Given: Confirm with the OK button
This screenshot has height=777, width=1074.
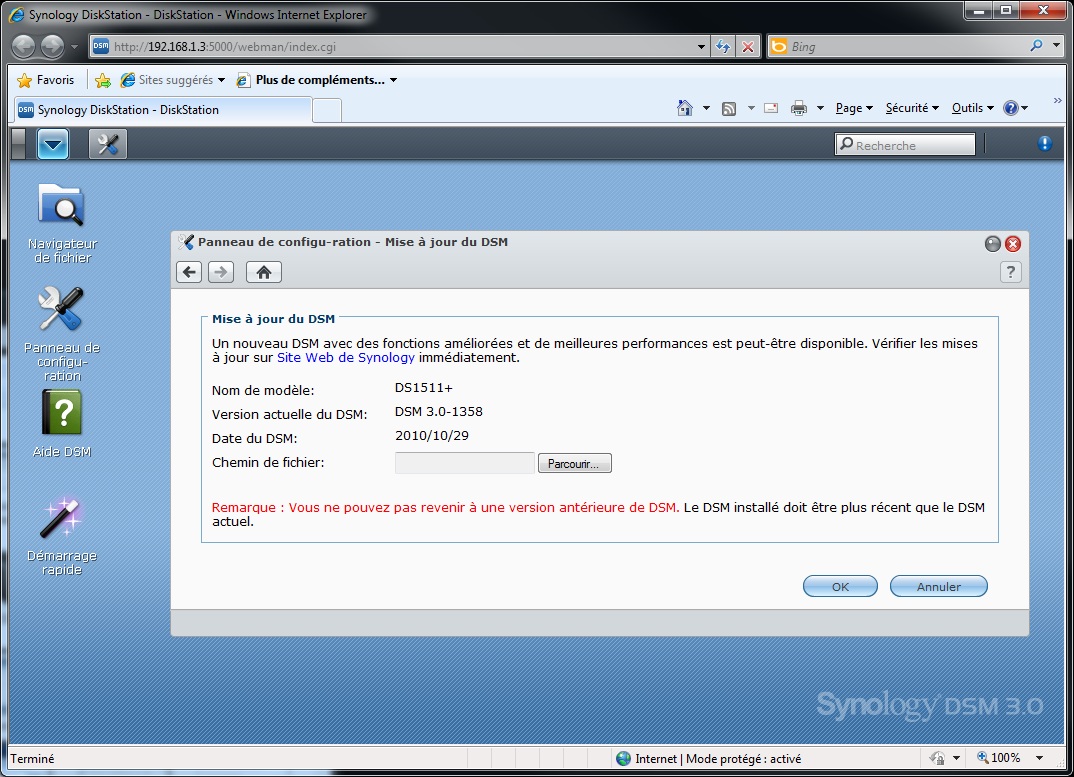Looking at the screenshot, I should tap(840, 587).
